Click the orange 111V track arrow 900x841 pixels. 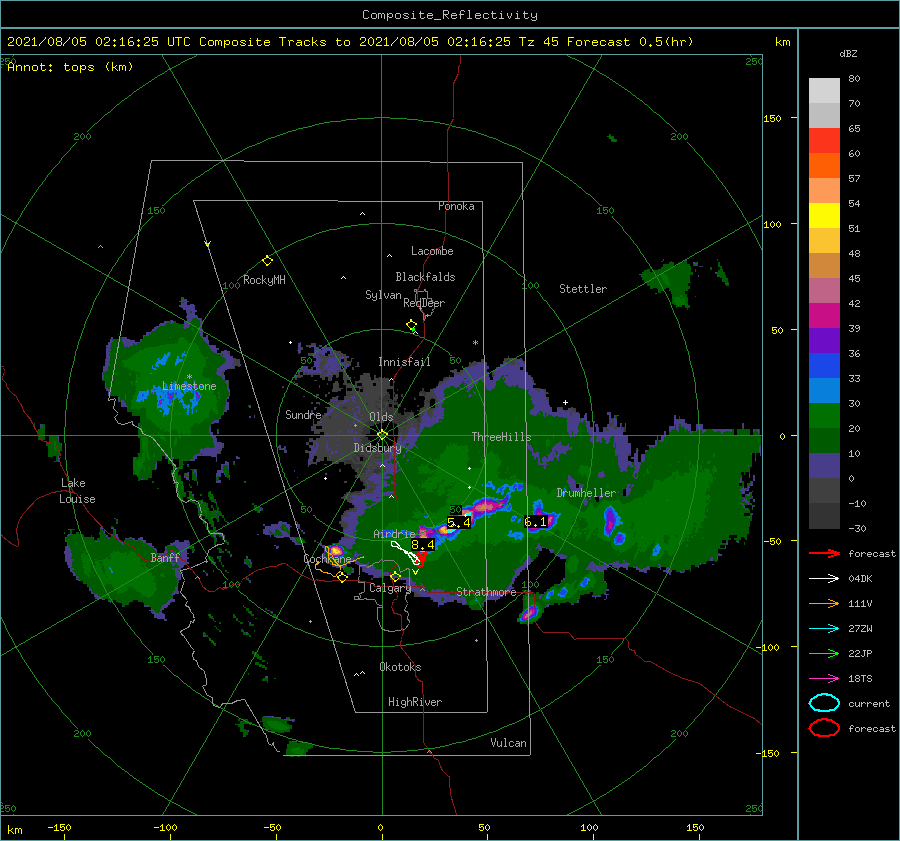click(824, 603)
